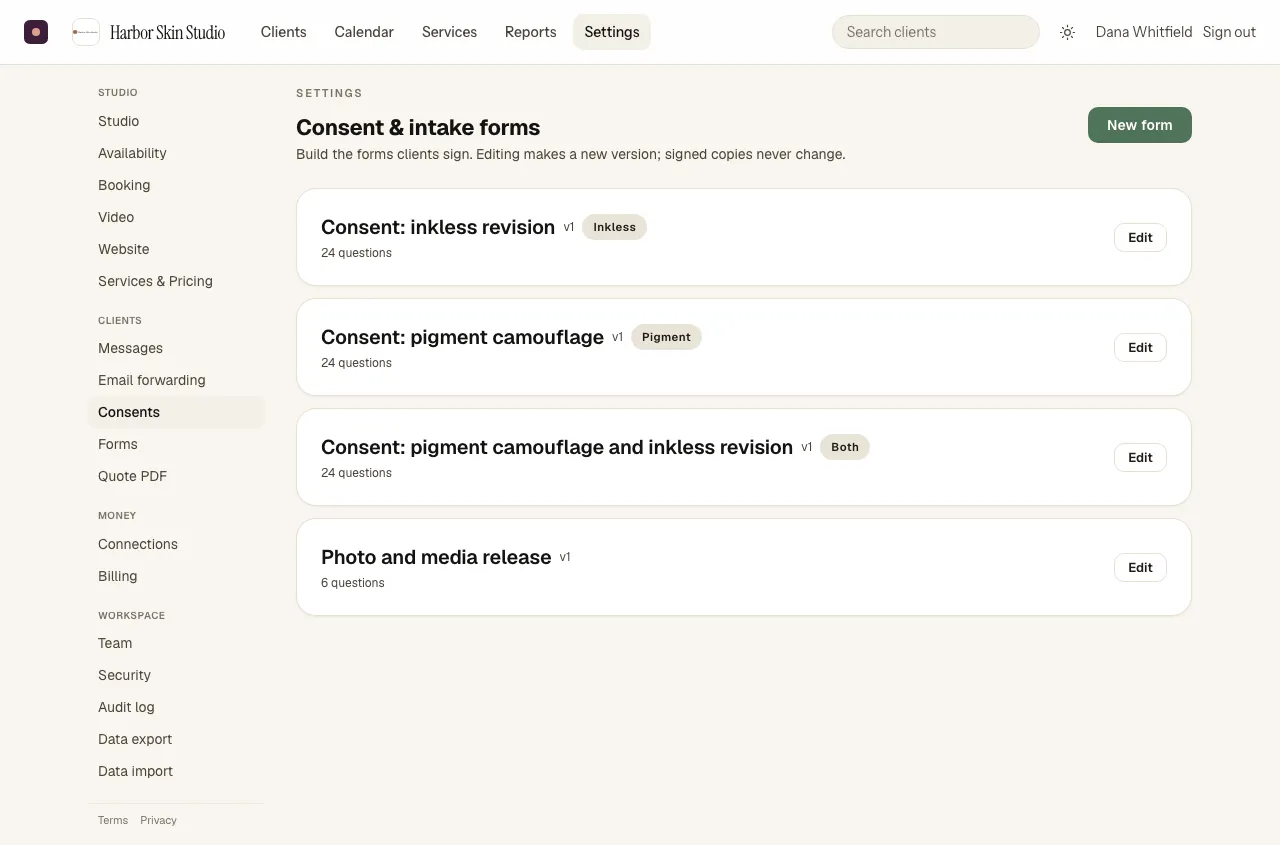This screenshot has height=845, width=1280.
Task: Click the Pigment tag badge
Action: 666,337
